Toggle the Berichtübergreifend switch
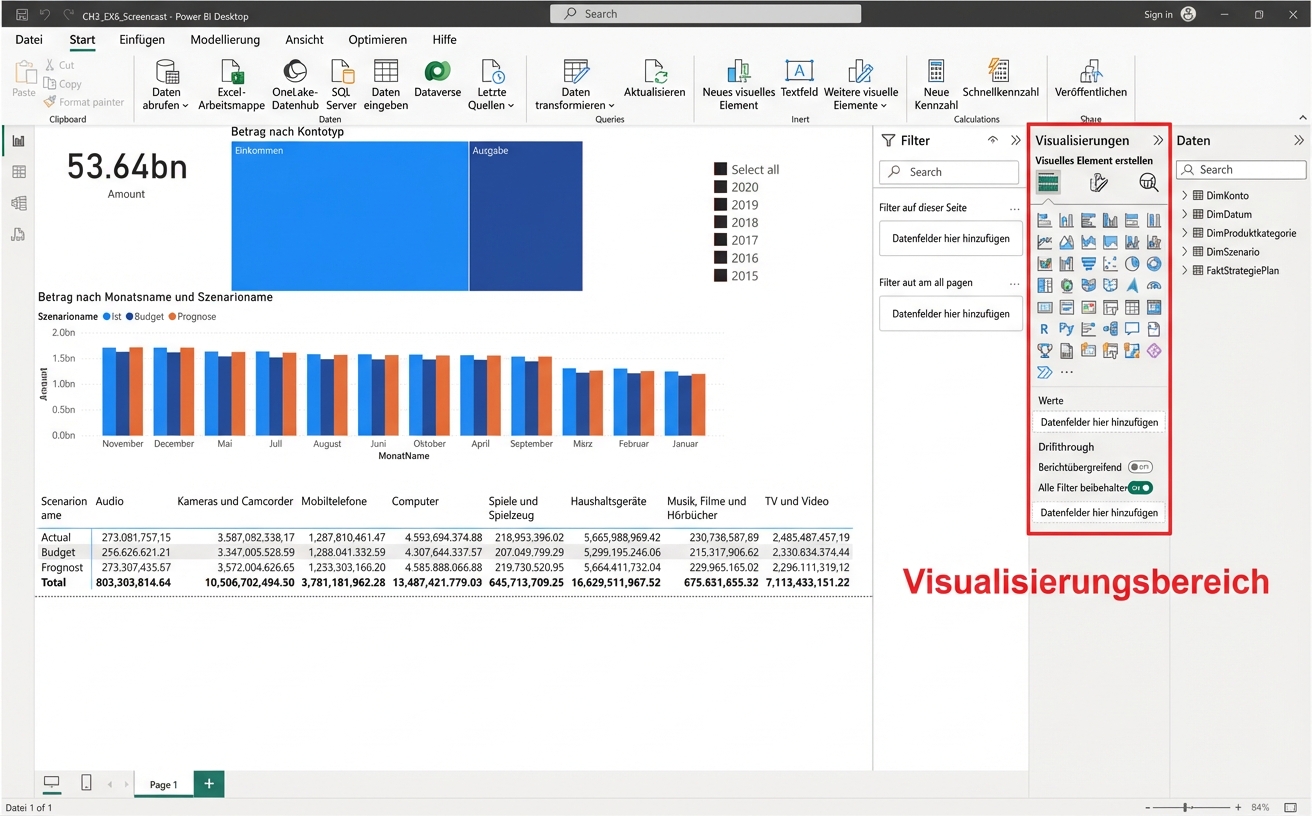The height and width of the screenshot is (816, 1312). click(x=1140, y=467)
